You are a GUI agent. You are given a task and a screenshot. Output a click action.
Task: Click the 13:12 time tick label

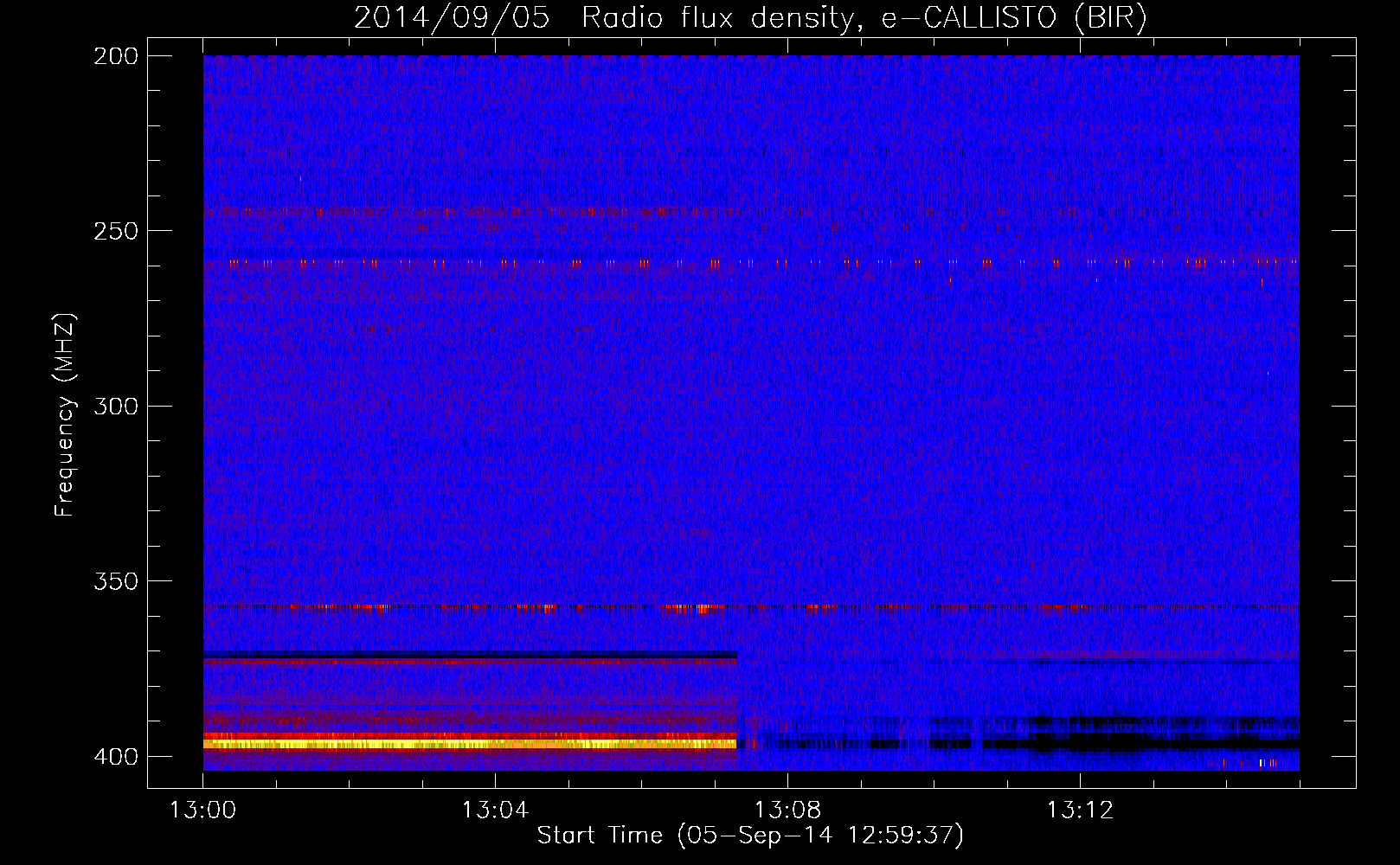pyautogui.click(x=1080, y=811)
